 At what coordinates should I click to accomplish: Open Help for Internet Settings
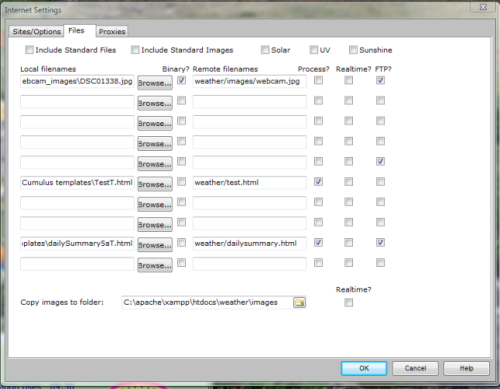(x=466, y=368)
